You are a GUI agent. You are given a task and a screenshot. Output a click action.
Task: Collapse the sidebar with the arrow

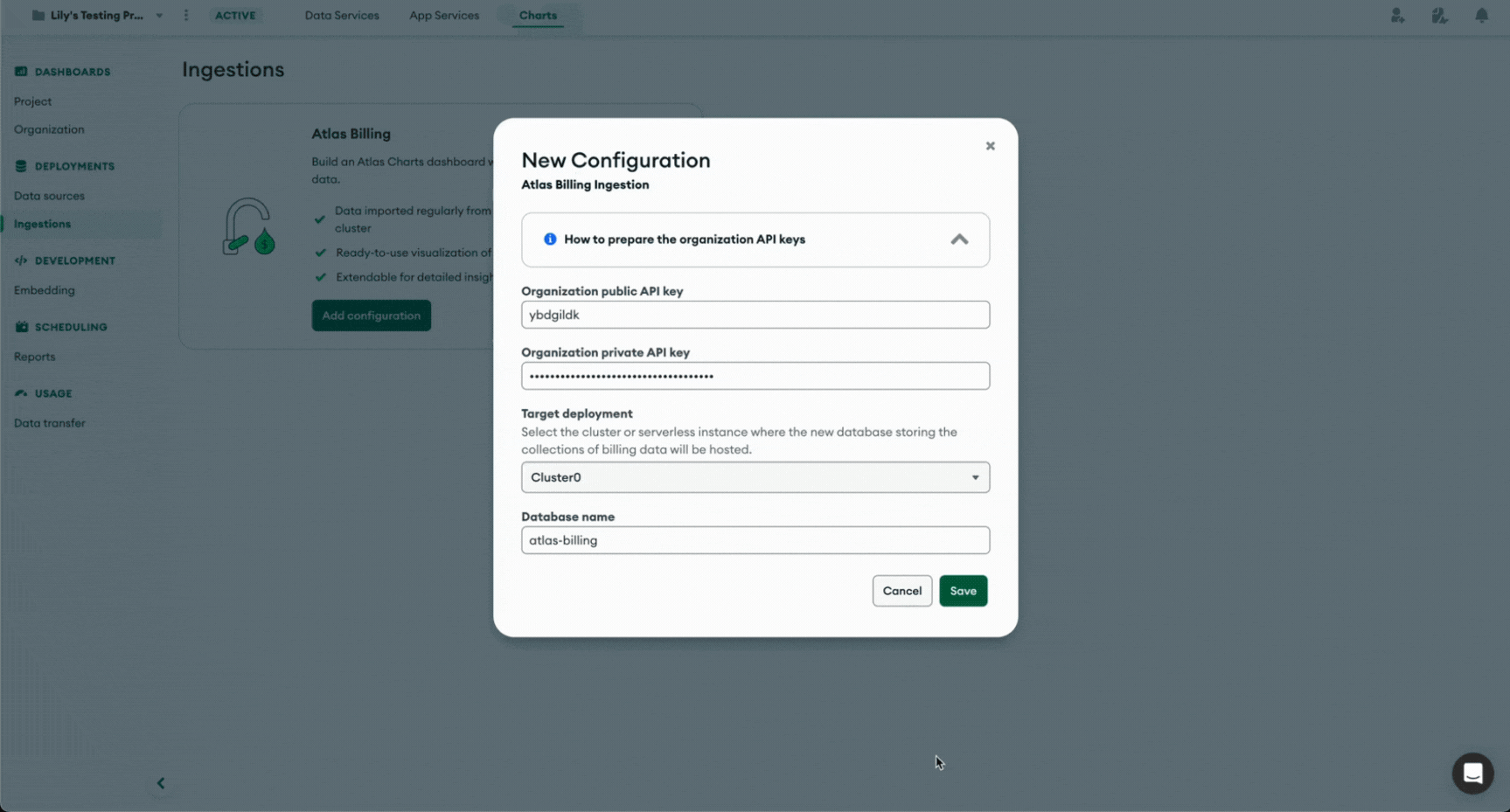pos(161,783)
